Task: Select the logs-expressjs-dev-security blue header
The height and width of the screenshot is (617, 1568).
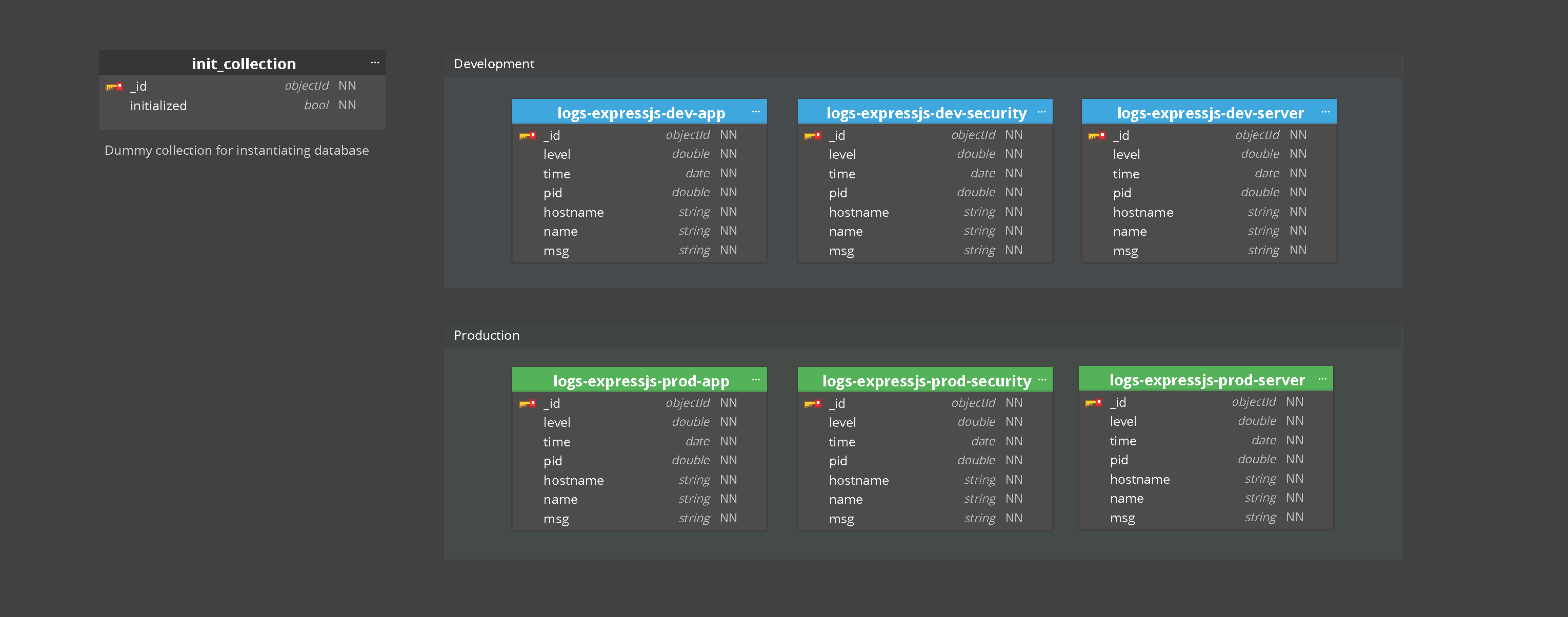Action: coord(924,112)
